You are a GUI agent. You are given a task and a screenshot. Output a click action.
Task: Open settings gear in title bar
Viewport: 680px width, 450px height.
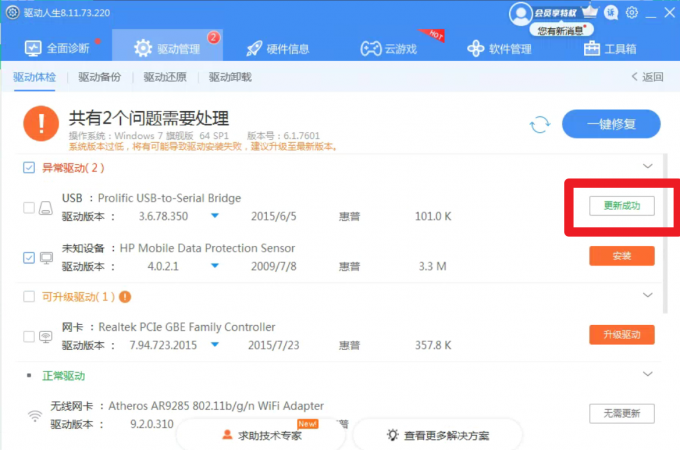(632, 13)
